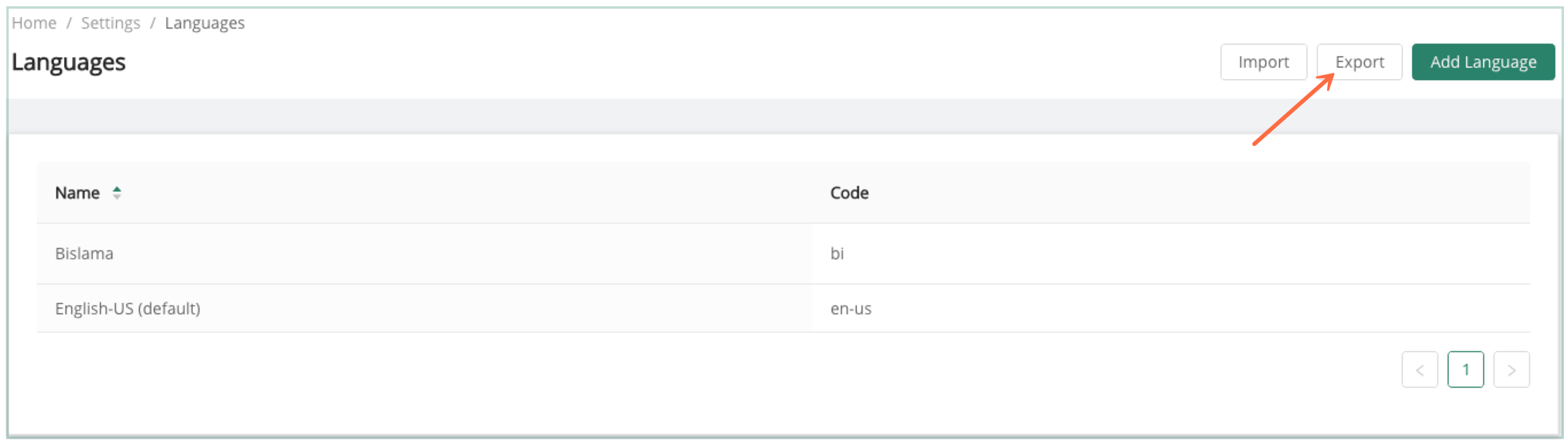This screenshot has height=444, width=1568.
Task: Click the Export button
Action: (x=1359, y=62)
